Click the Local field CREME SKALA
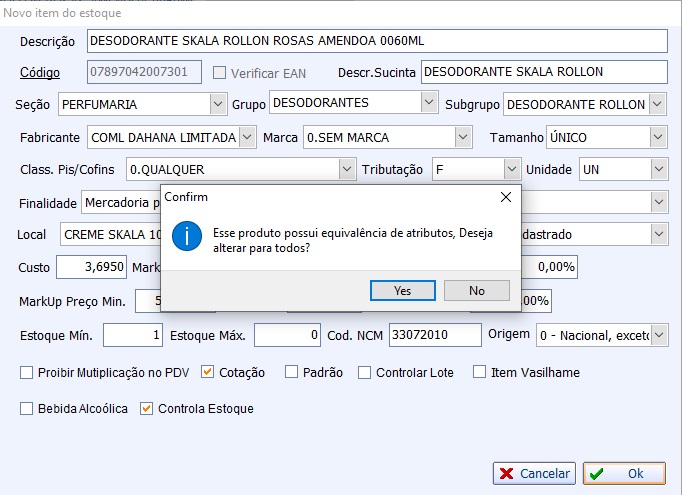The height and width of the screenshot is (495, 682). (110, 234)
